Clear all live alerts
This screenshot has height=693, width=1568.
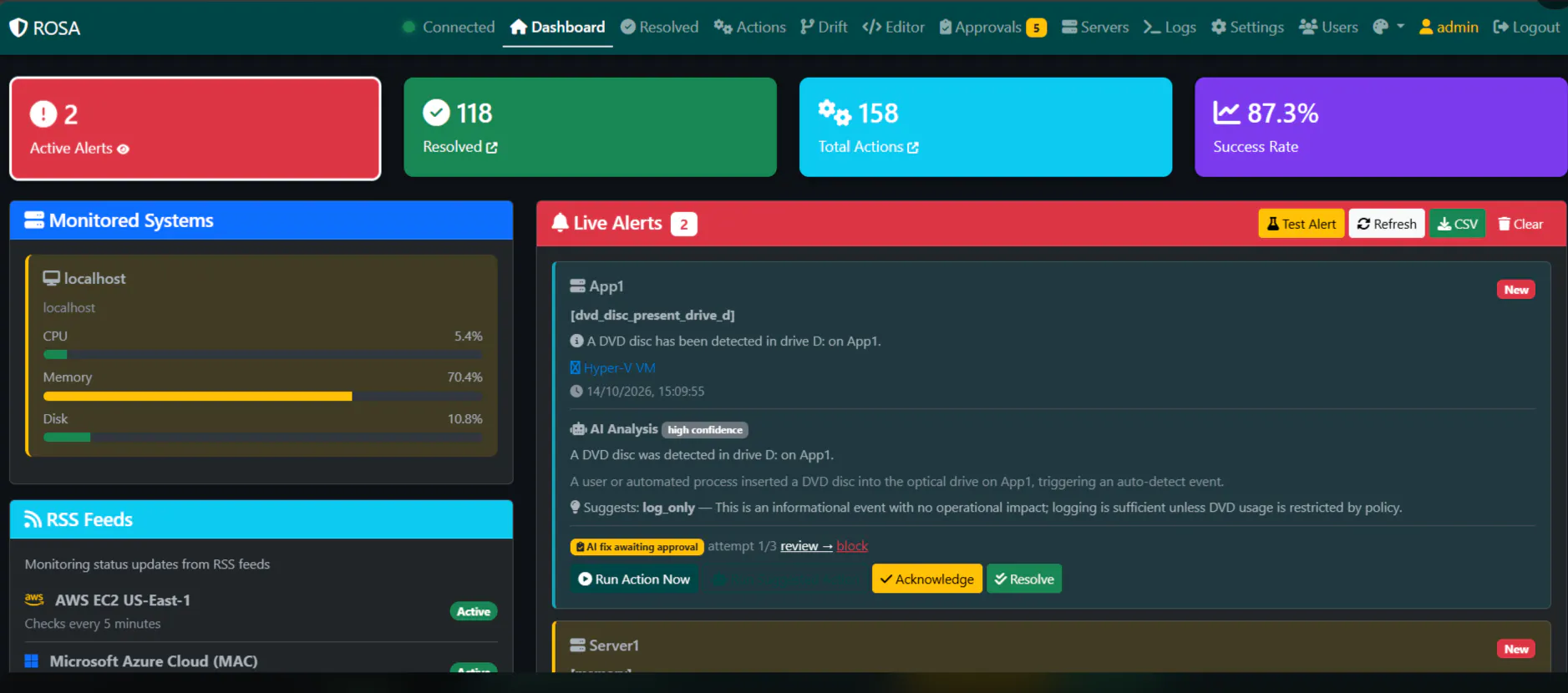coord(1520,224)
